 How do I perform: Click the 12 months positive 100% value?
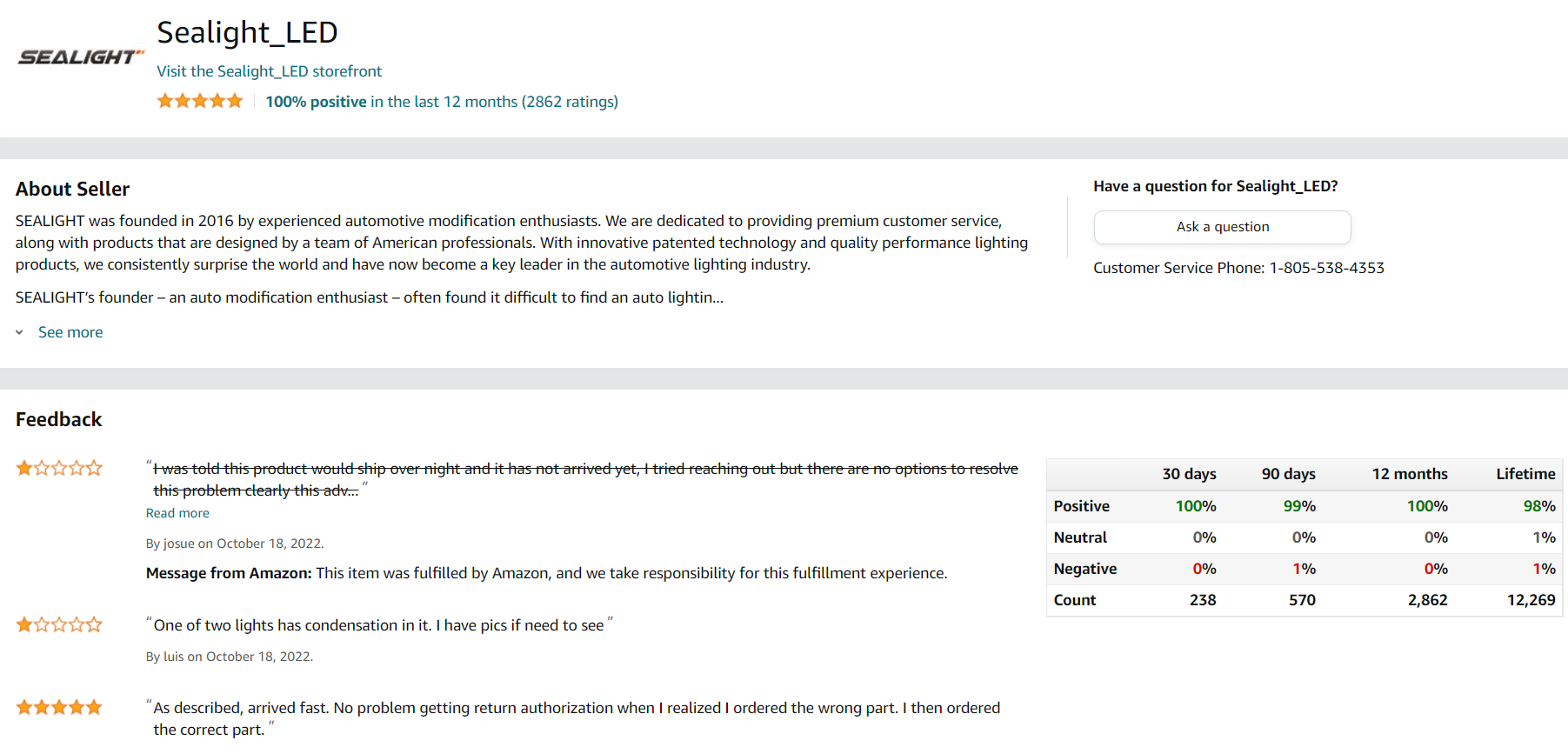point(1427,506)
